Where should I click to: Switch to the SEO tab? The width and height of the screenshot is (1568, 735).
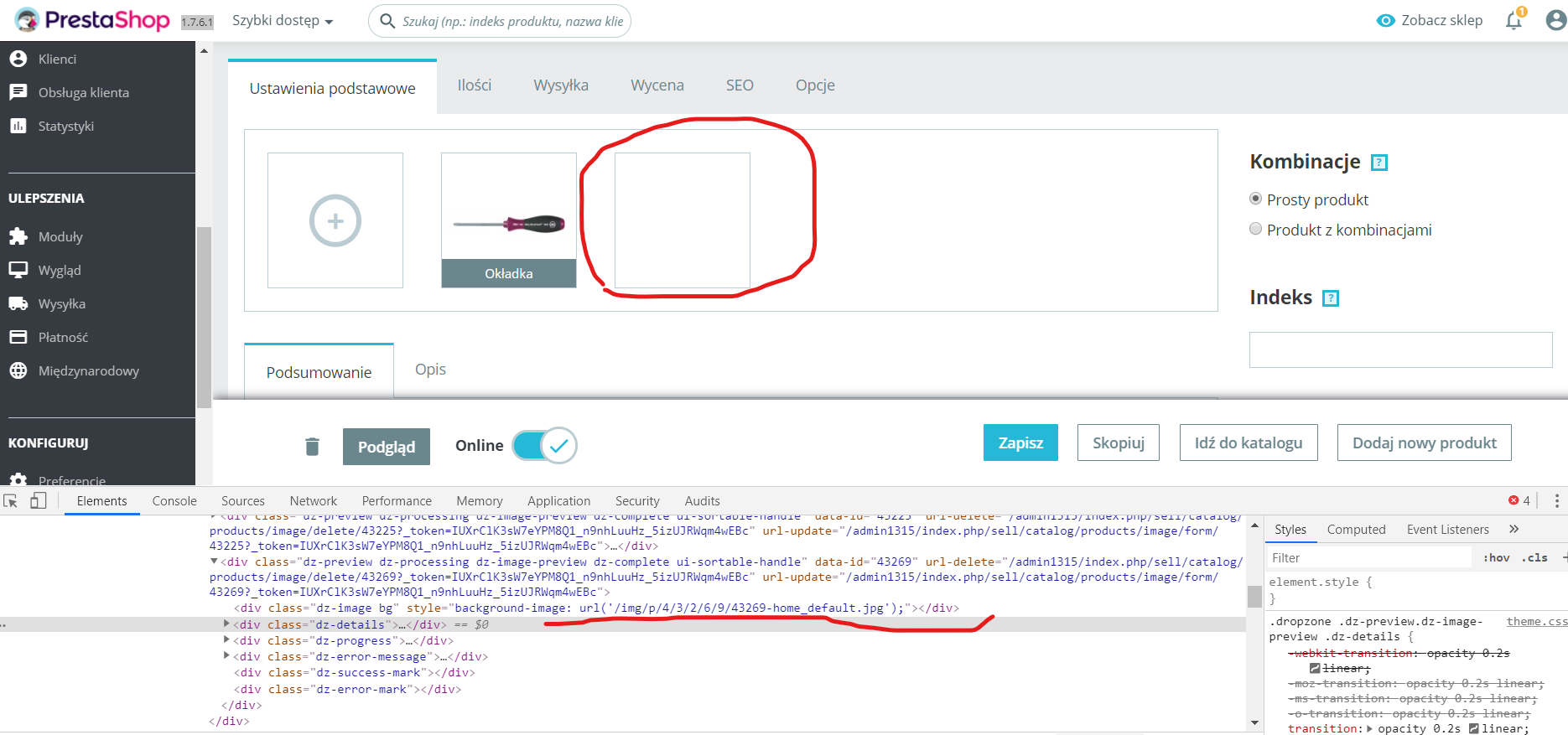point(740,85)
